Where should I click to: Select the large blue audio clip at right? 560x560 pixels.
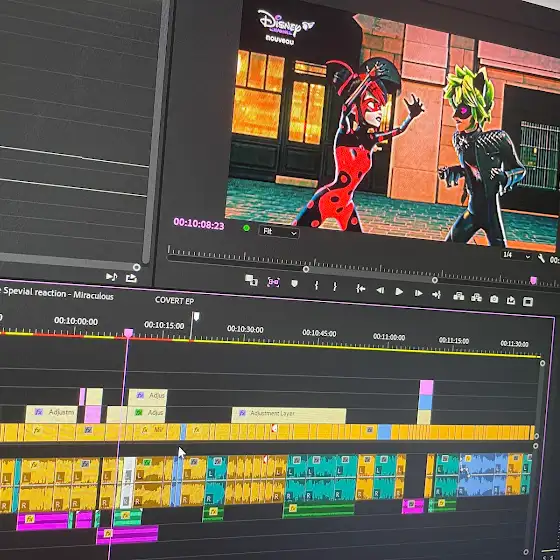tap(482, 475)
